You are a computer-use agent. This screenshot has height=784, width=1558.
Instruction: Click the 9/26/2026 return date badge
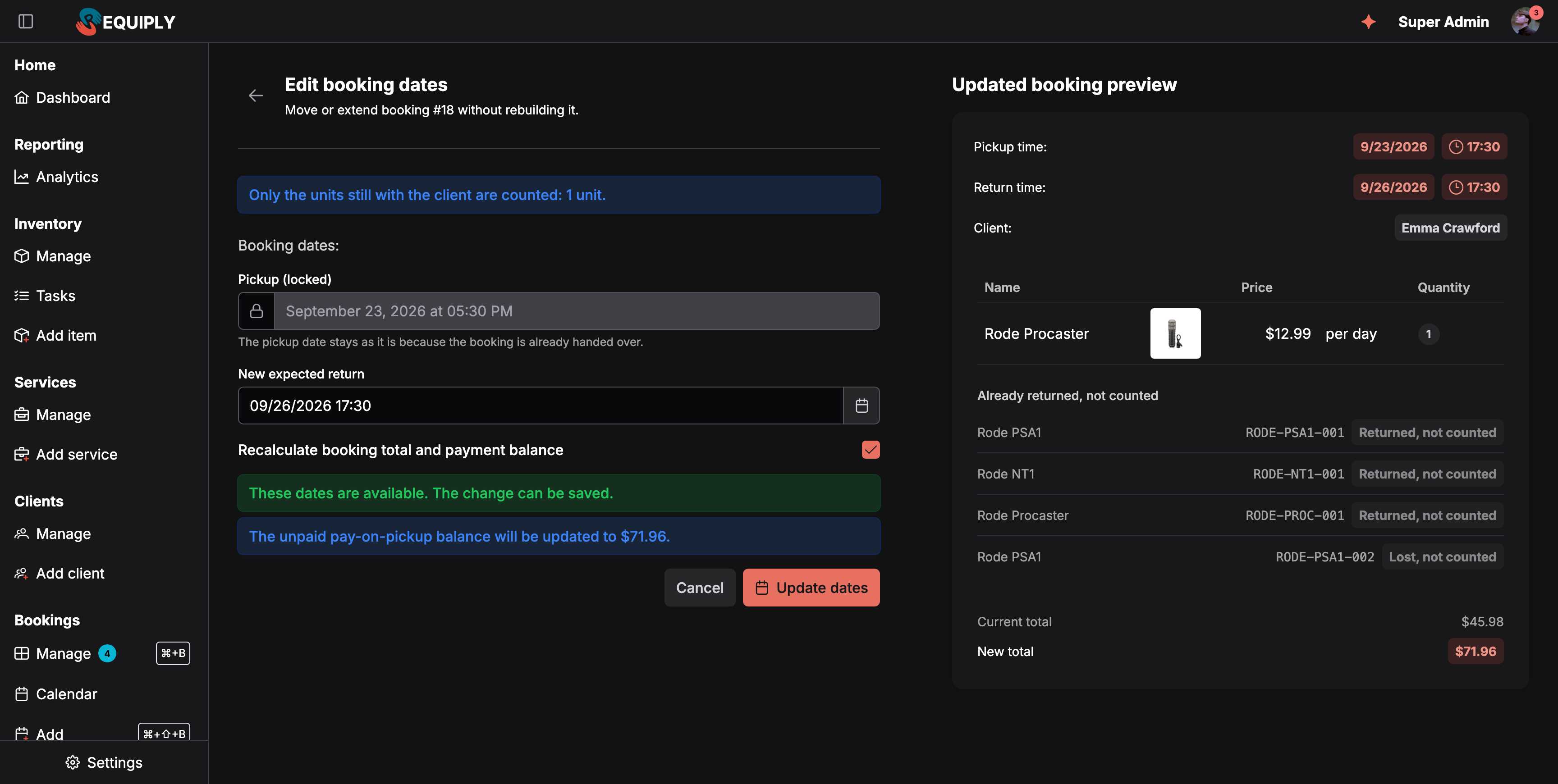[1393, 187]
